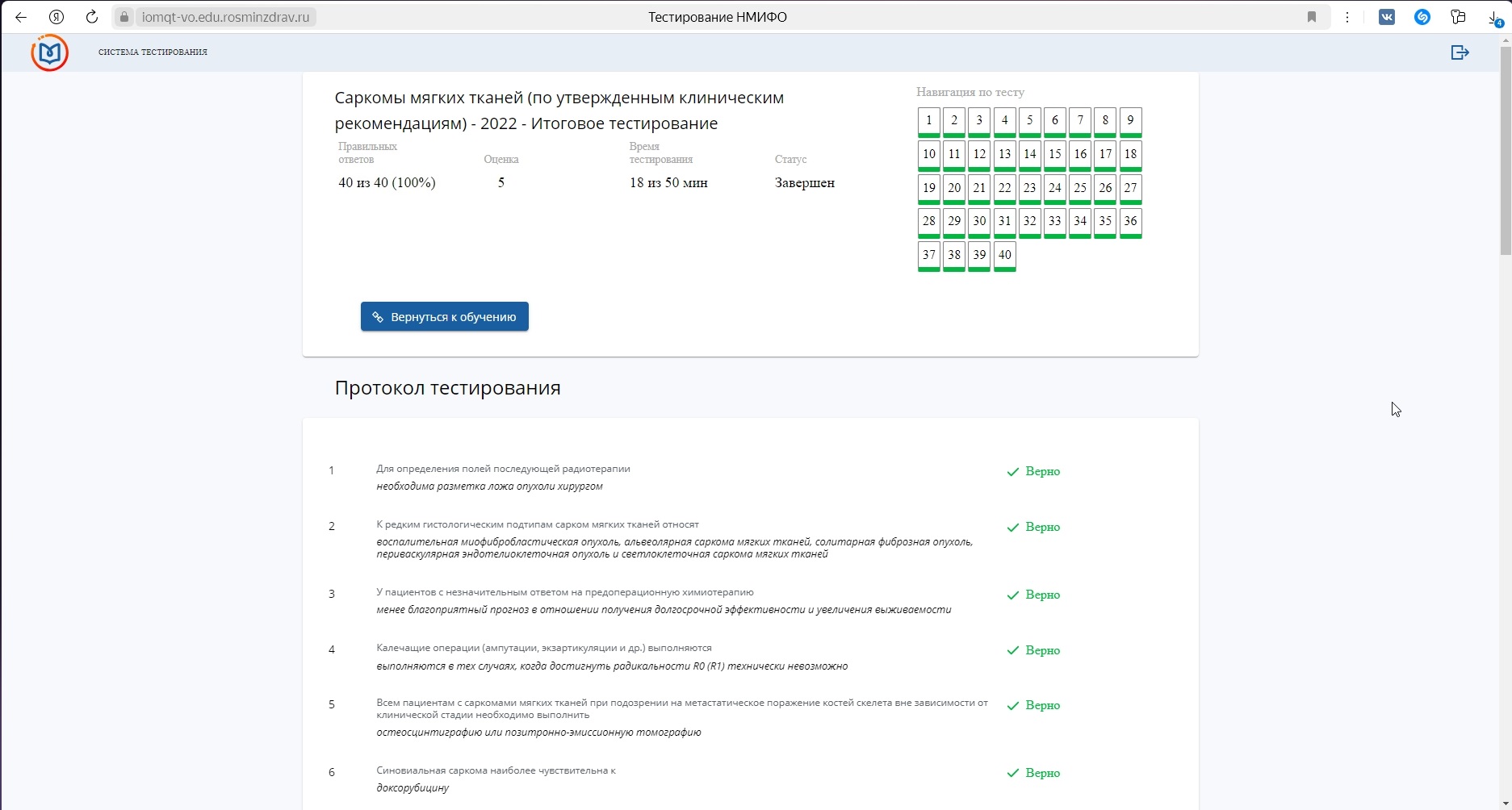Click the testing system logo

point(50,52)
